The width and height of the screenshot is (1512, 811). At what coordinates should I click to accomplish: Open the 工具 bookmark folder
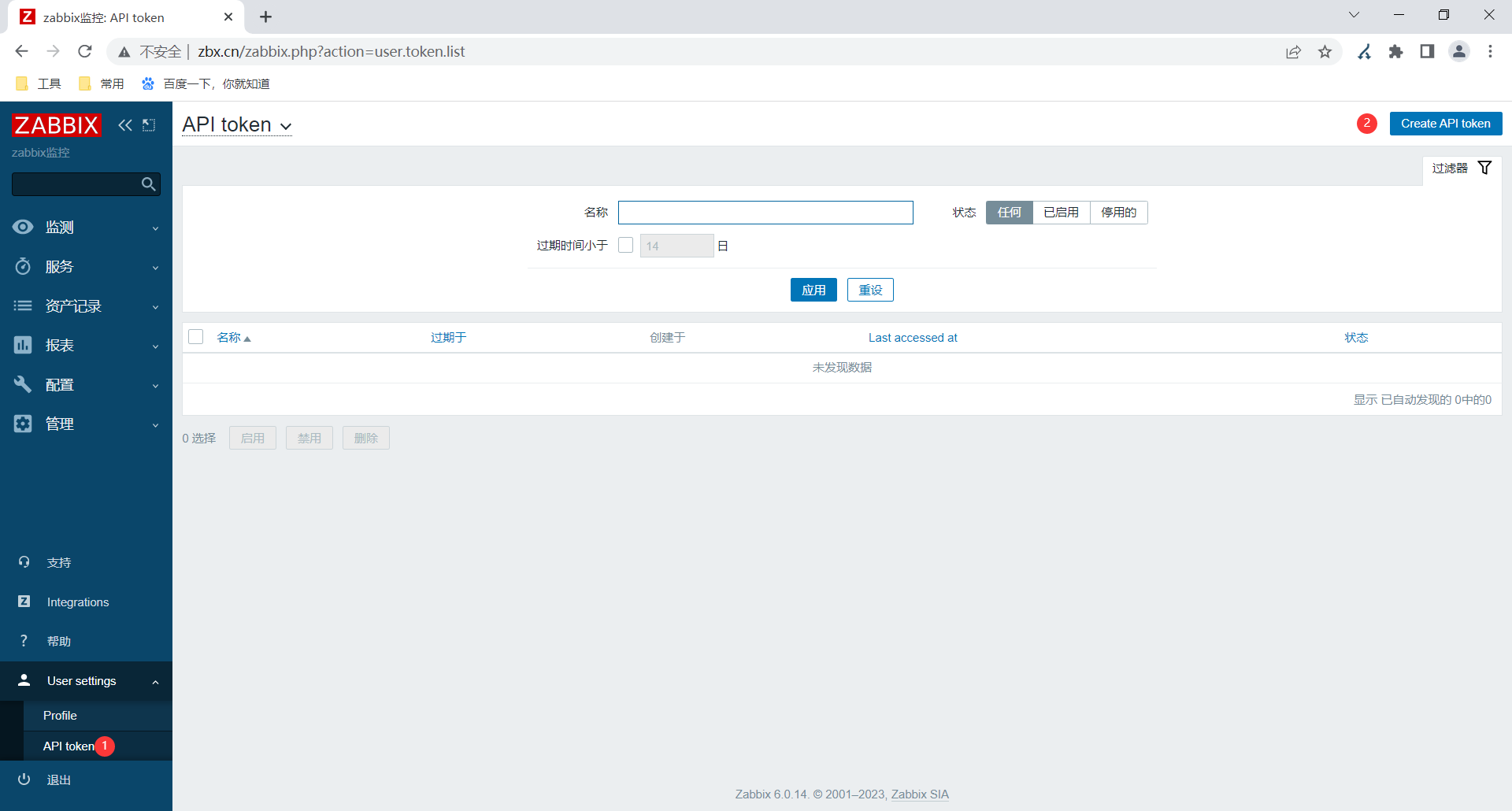coord(39,83)
